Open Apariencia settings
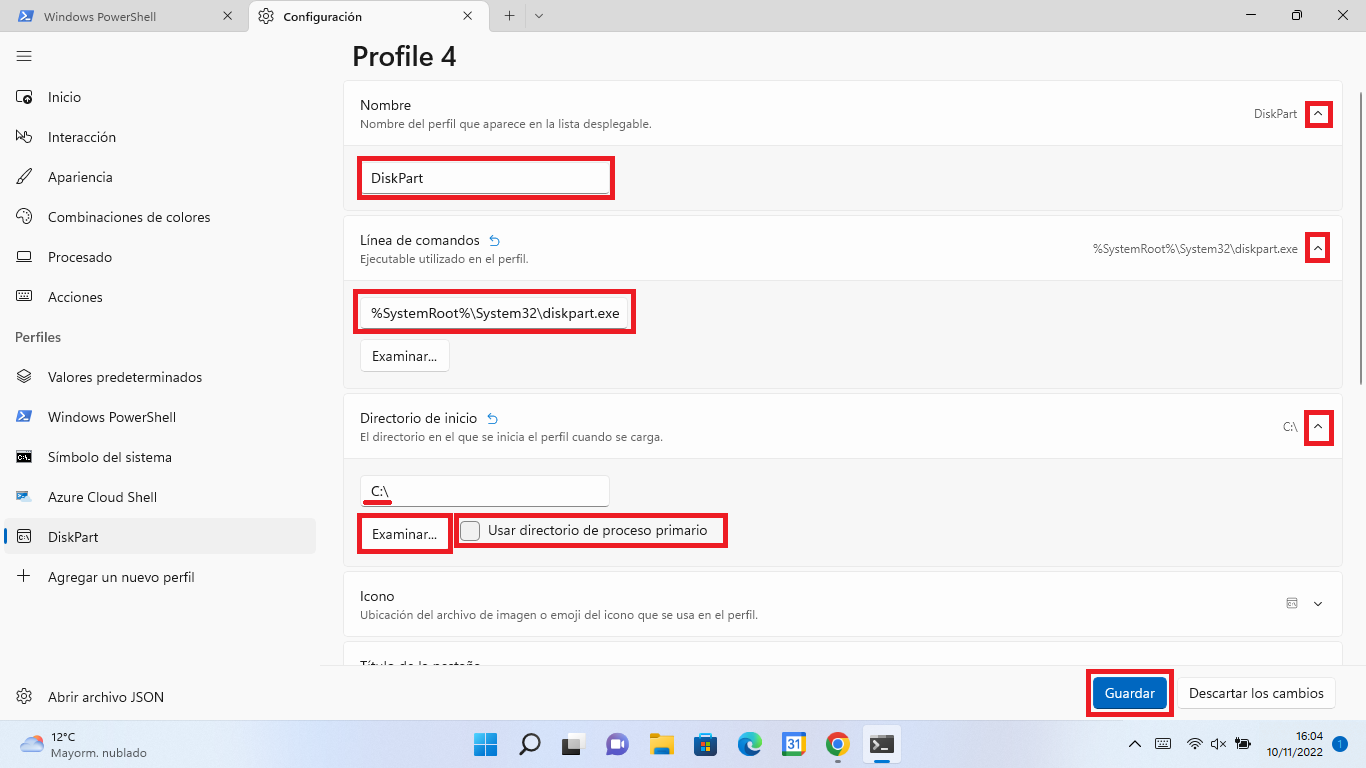 coord(160,177)
